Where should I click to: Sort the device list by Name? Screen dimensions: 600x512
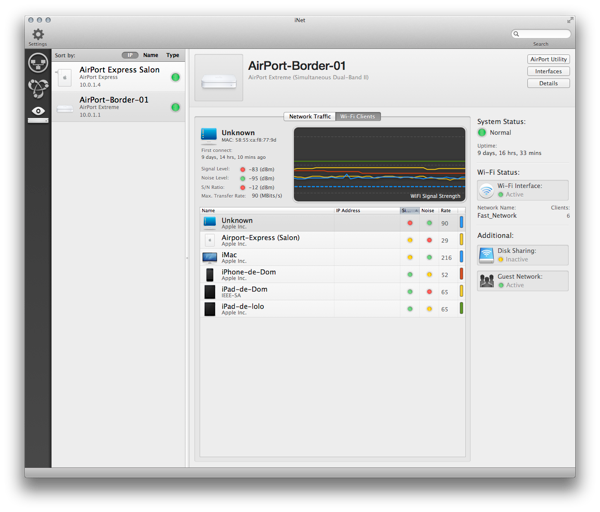[x=151, y=55]
